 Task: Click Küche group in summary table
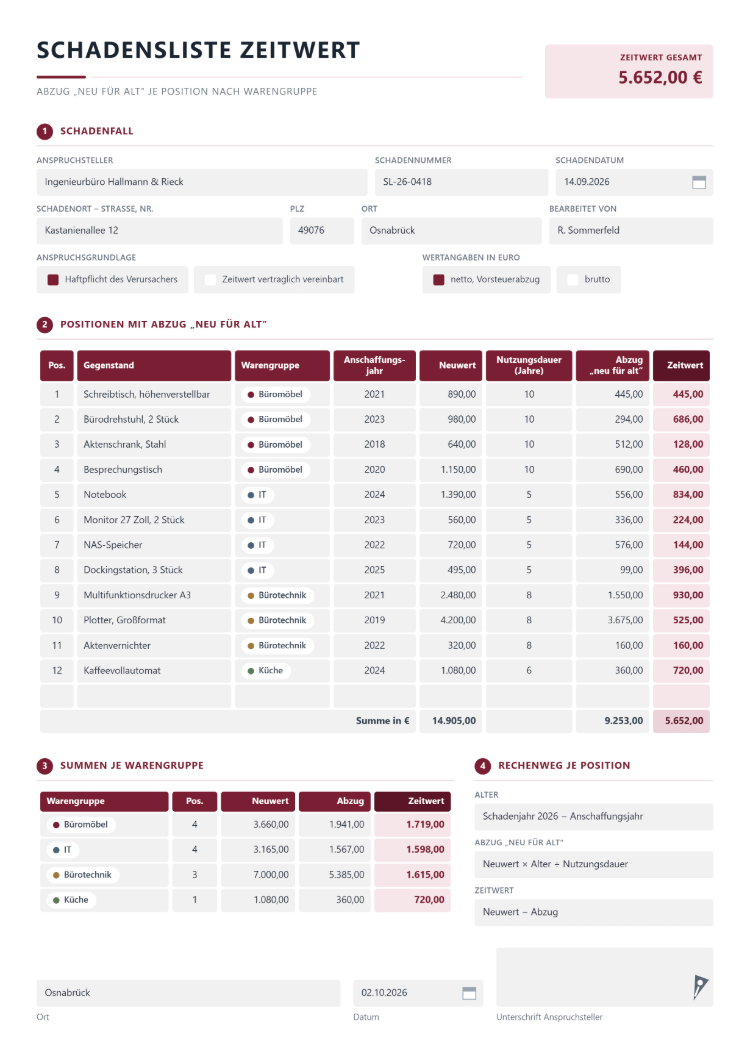tap(245, 900)
